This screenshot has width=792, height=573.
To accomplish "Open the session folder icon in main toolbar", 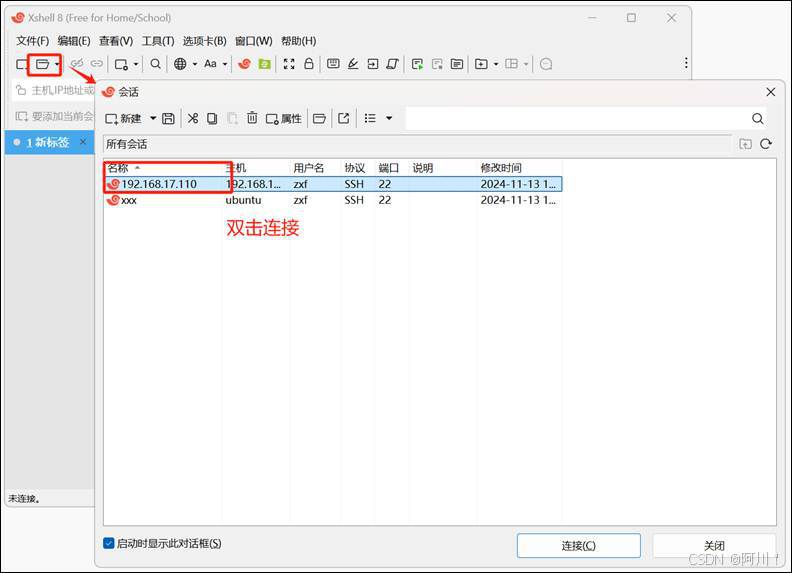I will [42, 64].
